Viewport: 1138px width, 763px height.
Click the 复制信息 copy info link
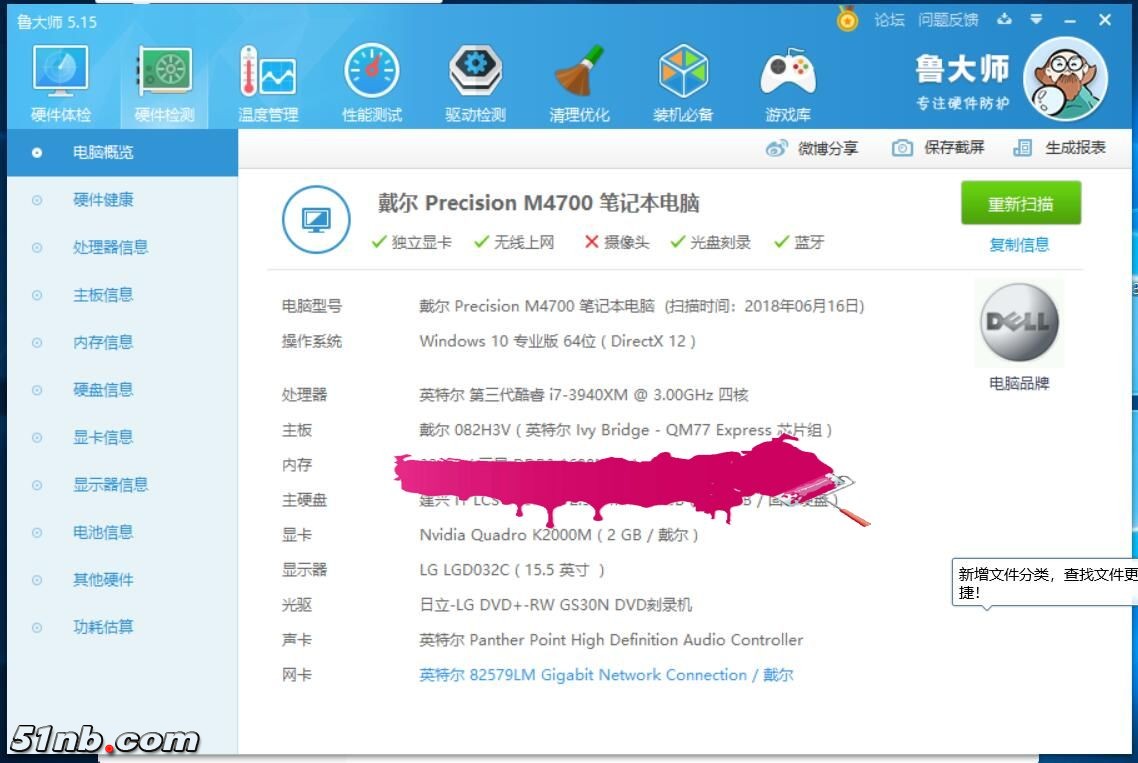(1019, 244)
